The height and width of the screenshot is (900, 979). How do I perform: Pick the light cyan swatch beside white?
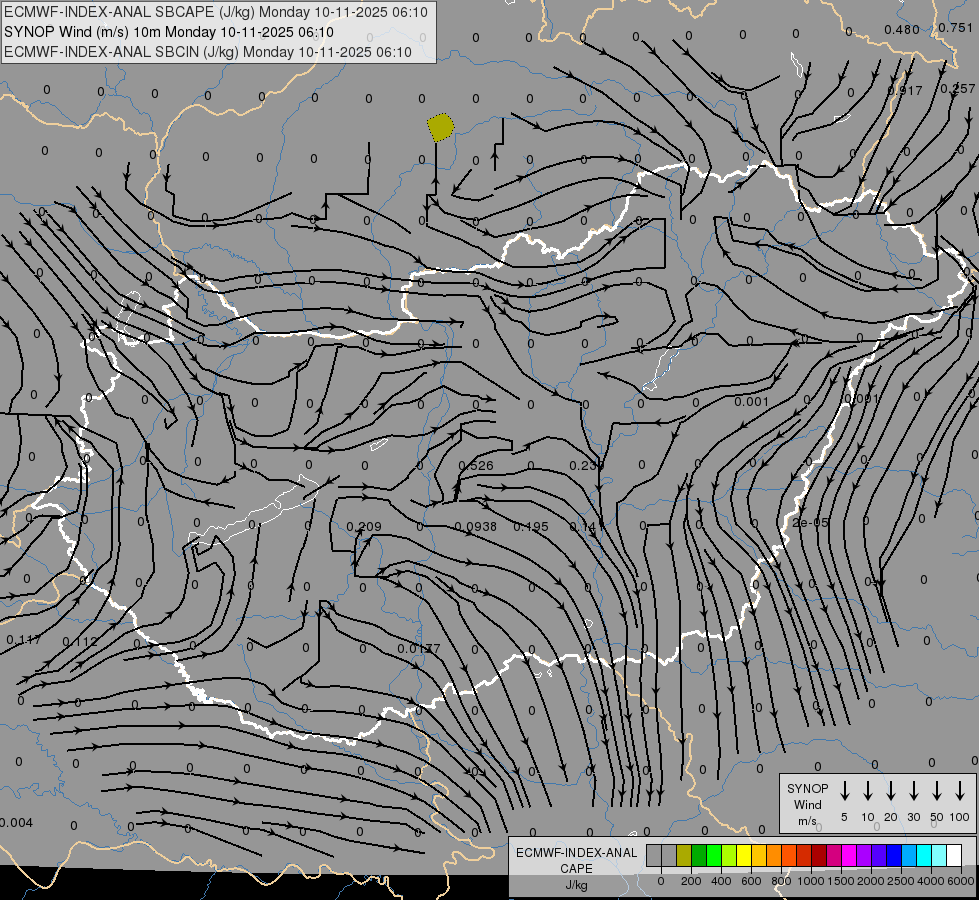click(x=939, y=856)
